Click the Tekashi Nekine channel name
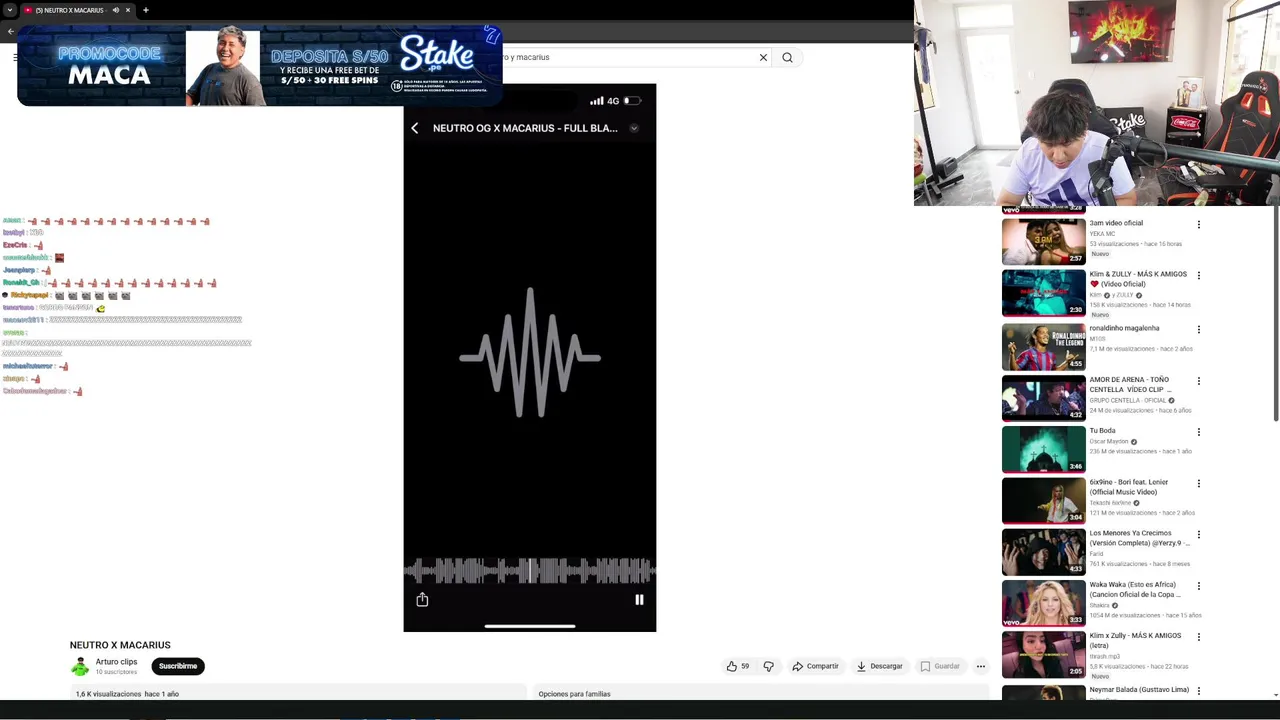Image resolution: width=1280 pixels, height=720 pixels. tap(1110, 503)
